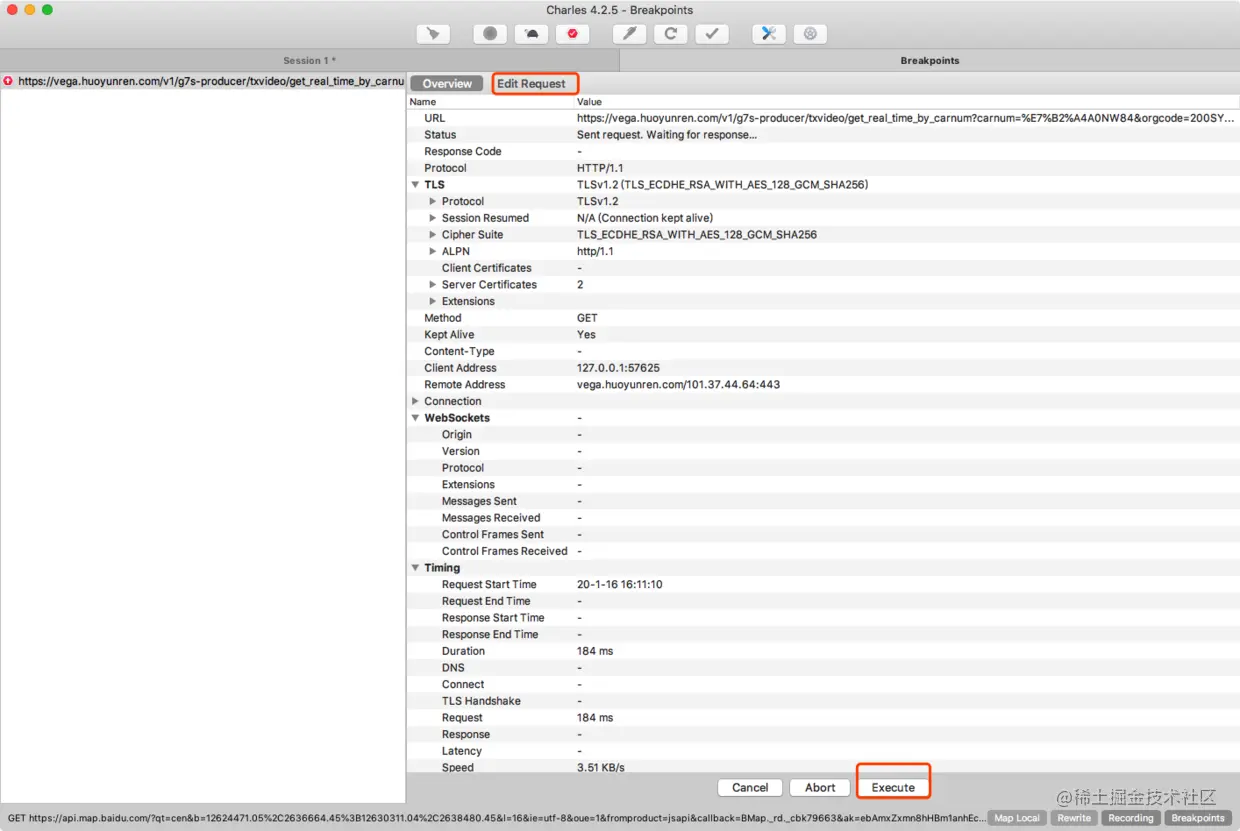Select the Response Start Time row
1240x831 pixels.
tap(823, 618)
